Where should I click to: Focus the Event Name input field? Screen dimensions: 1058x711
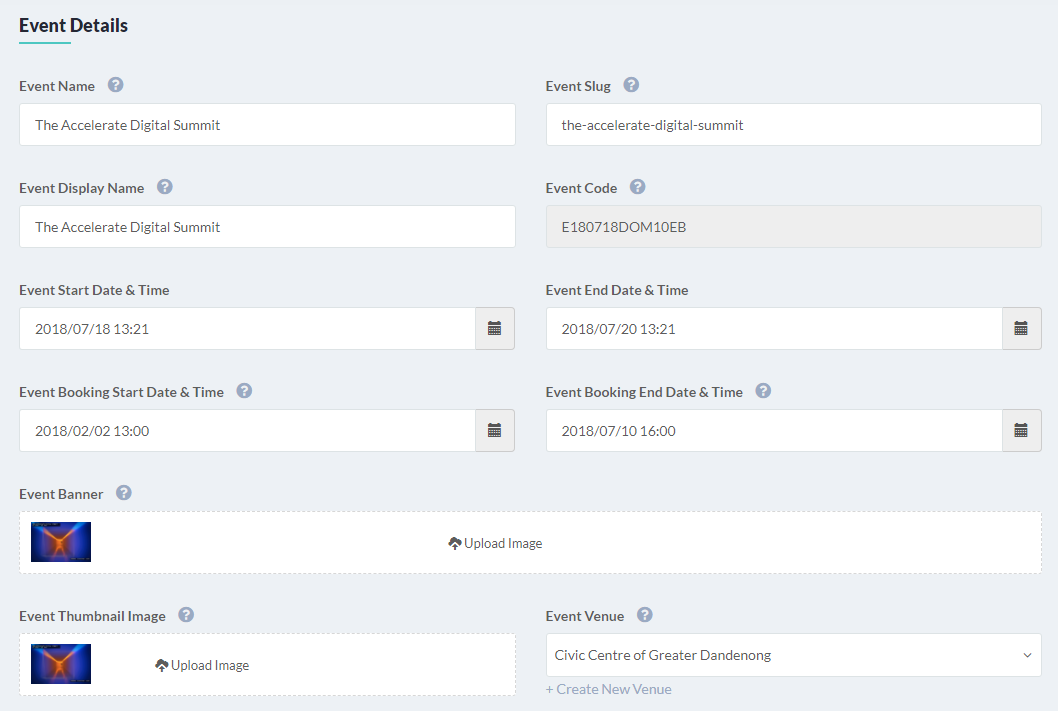267,125
